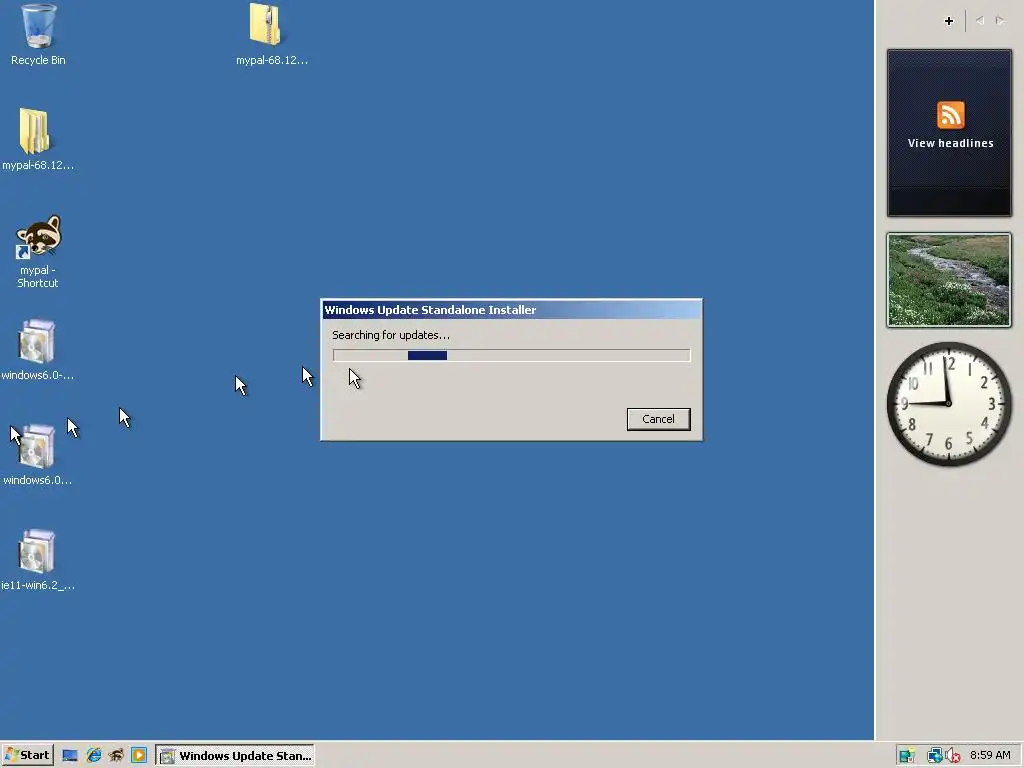Click the Windows Update Standalone Installer title bar
Screen dimensions: 1024x768
click(511, 310)
